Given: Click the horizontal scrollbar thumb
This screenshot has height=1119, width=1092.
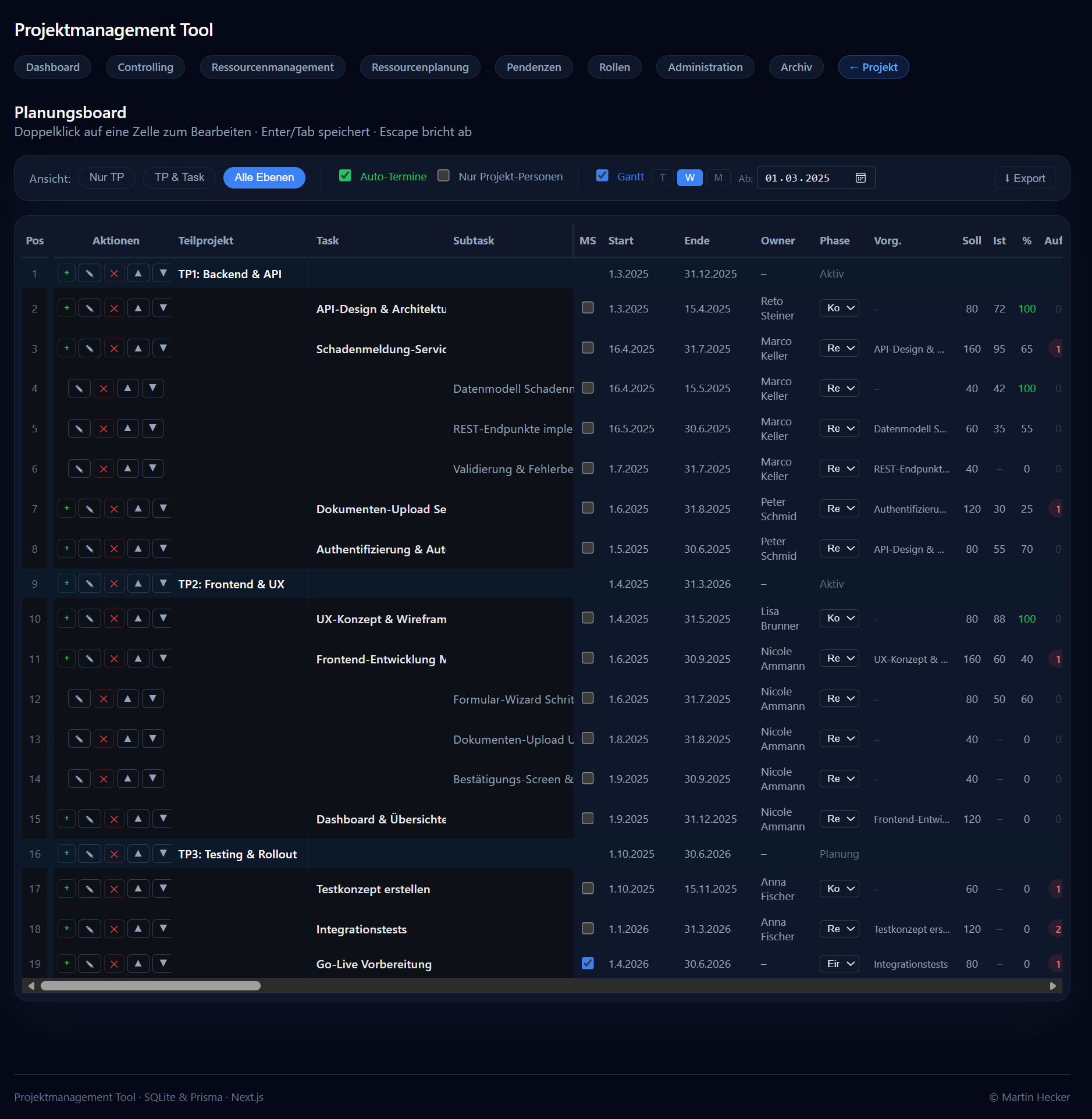Looking at the screenshot, I should 151,986.
